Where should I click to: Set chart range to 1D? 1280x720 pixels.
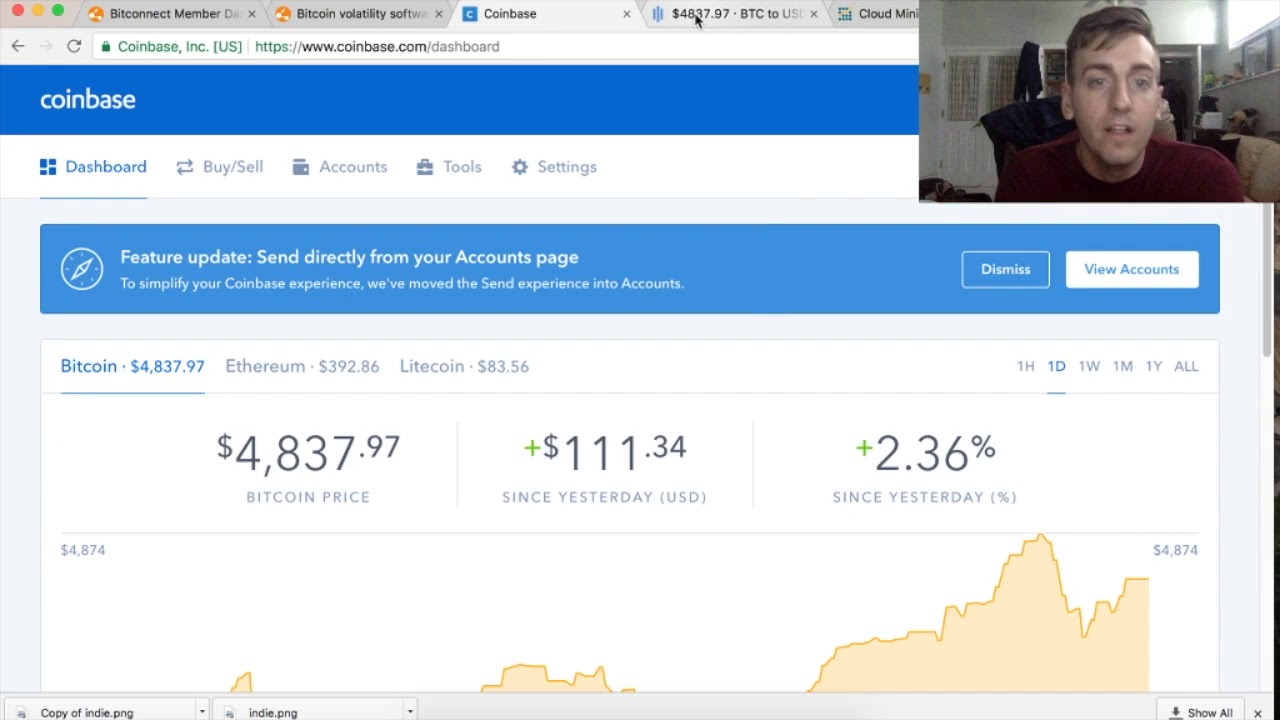pos(1056,366)
